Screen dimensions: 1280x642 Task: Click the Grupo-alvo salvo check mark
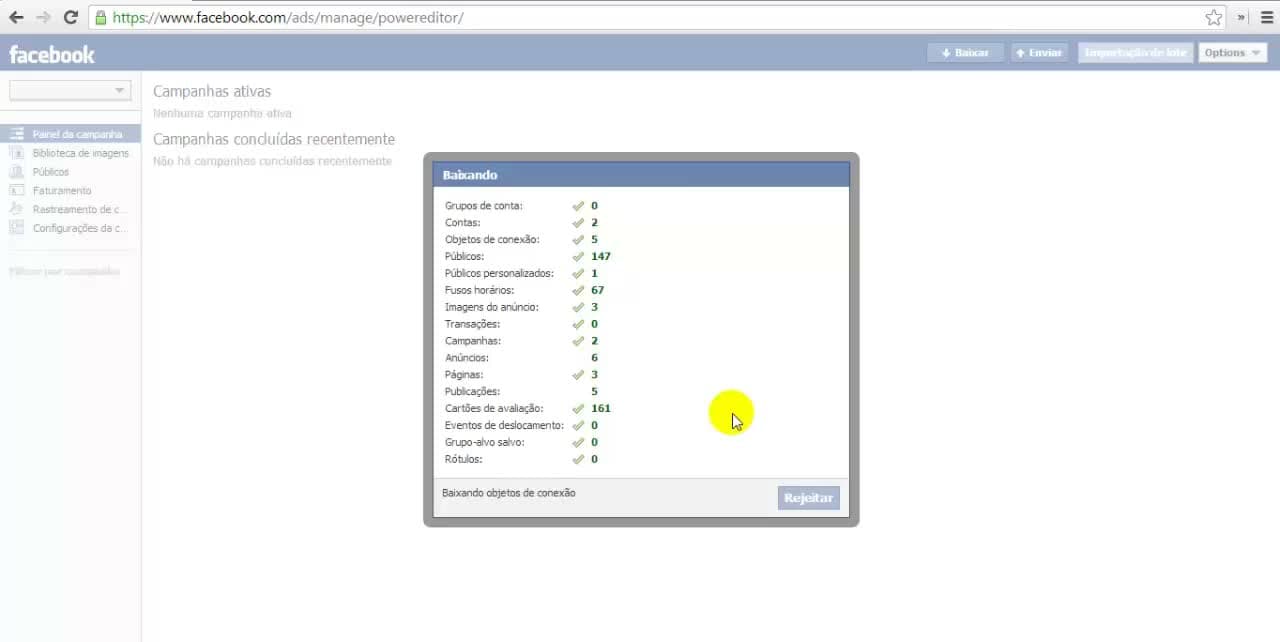point(578,443)
